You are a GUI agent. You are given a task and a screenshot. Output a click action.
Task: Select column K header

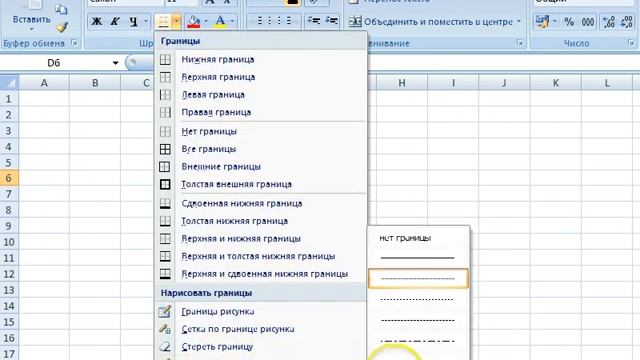pyautogui.click(x=556, y=83)
